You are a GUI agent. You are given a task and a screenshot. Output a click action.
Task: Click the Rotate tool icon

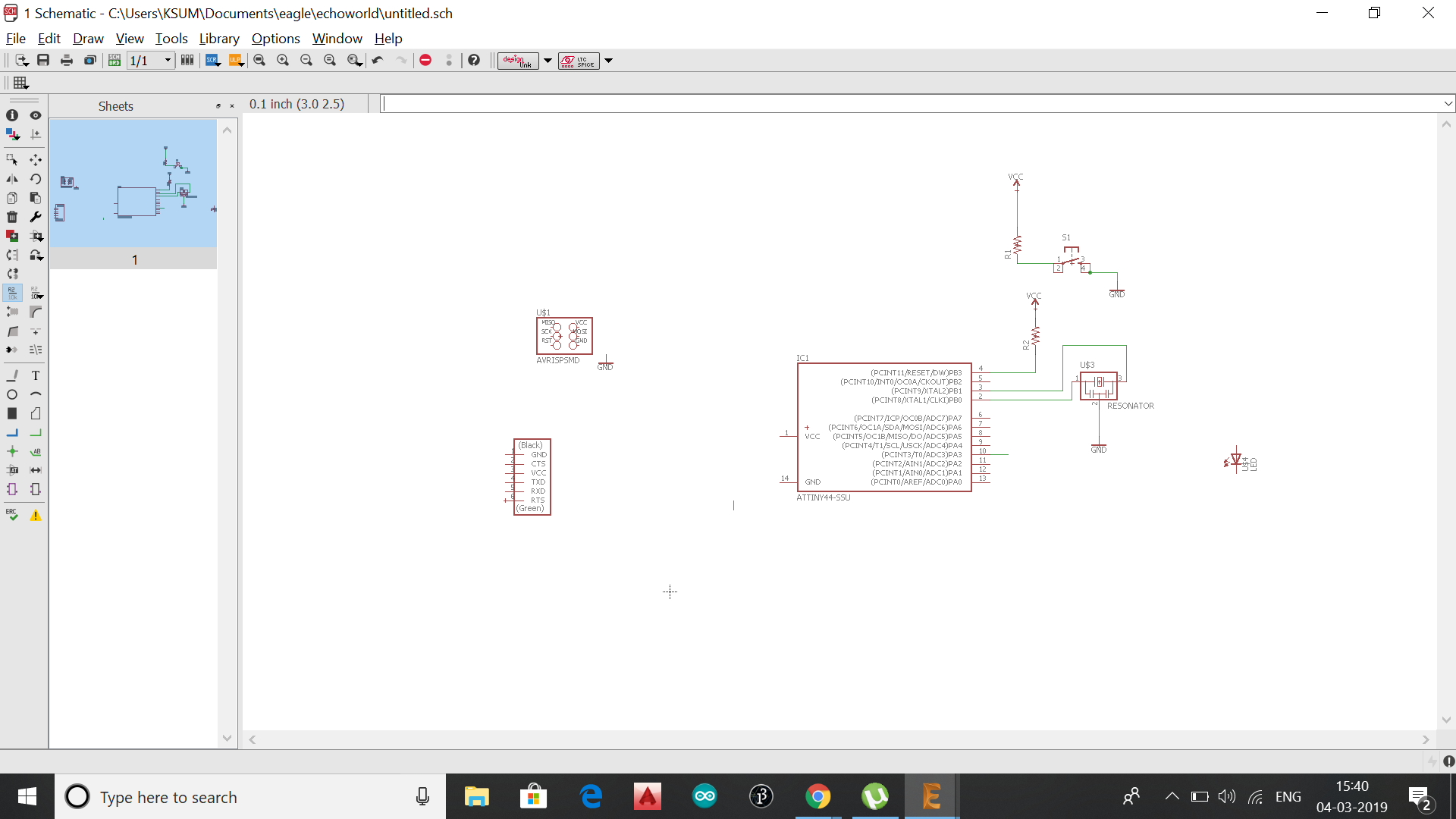(x=36, y=179)
